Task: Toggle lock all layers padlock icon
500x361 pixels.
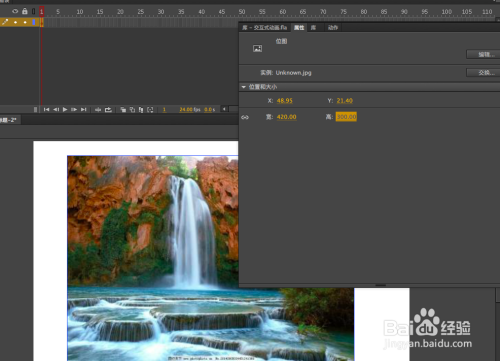Action: click(25, 11)
